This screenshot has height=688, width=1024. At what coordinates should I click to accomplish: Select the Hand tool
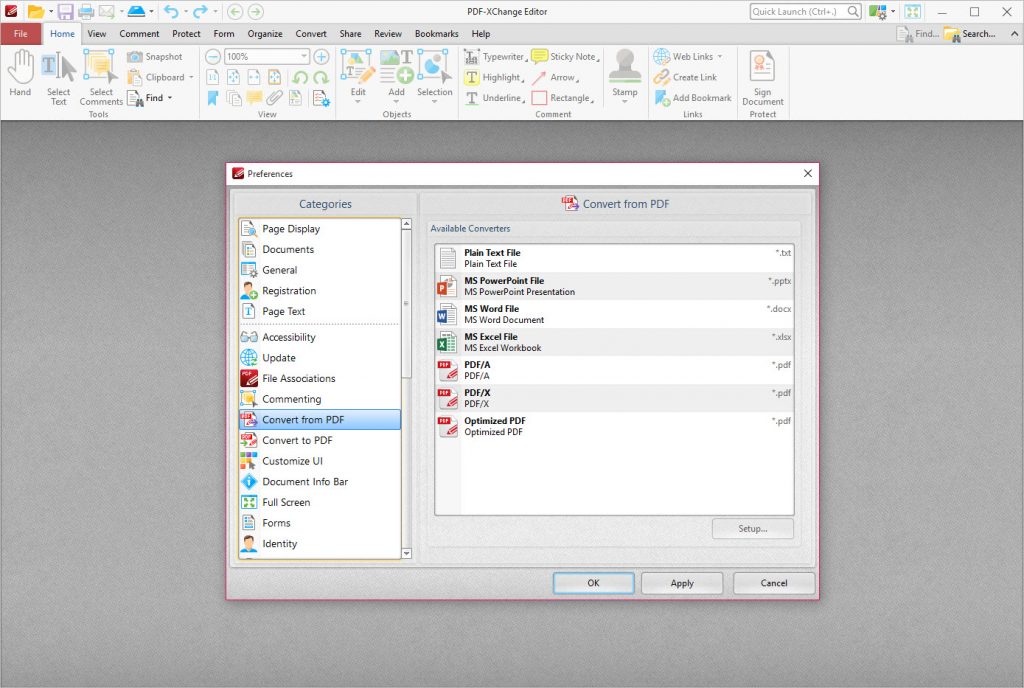[x=19, y=73]
